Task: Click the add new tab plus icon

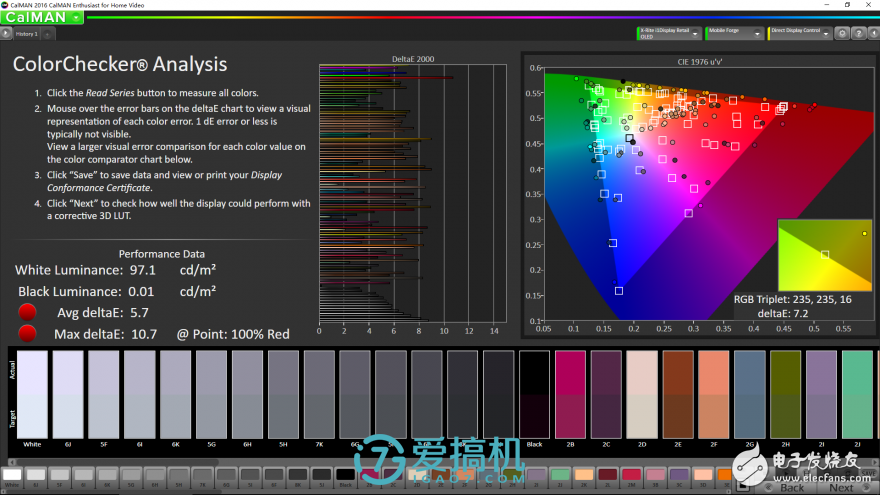Action: point(48,34)
